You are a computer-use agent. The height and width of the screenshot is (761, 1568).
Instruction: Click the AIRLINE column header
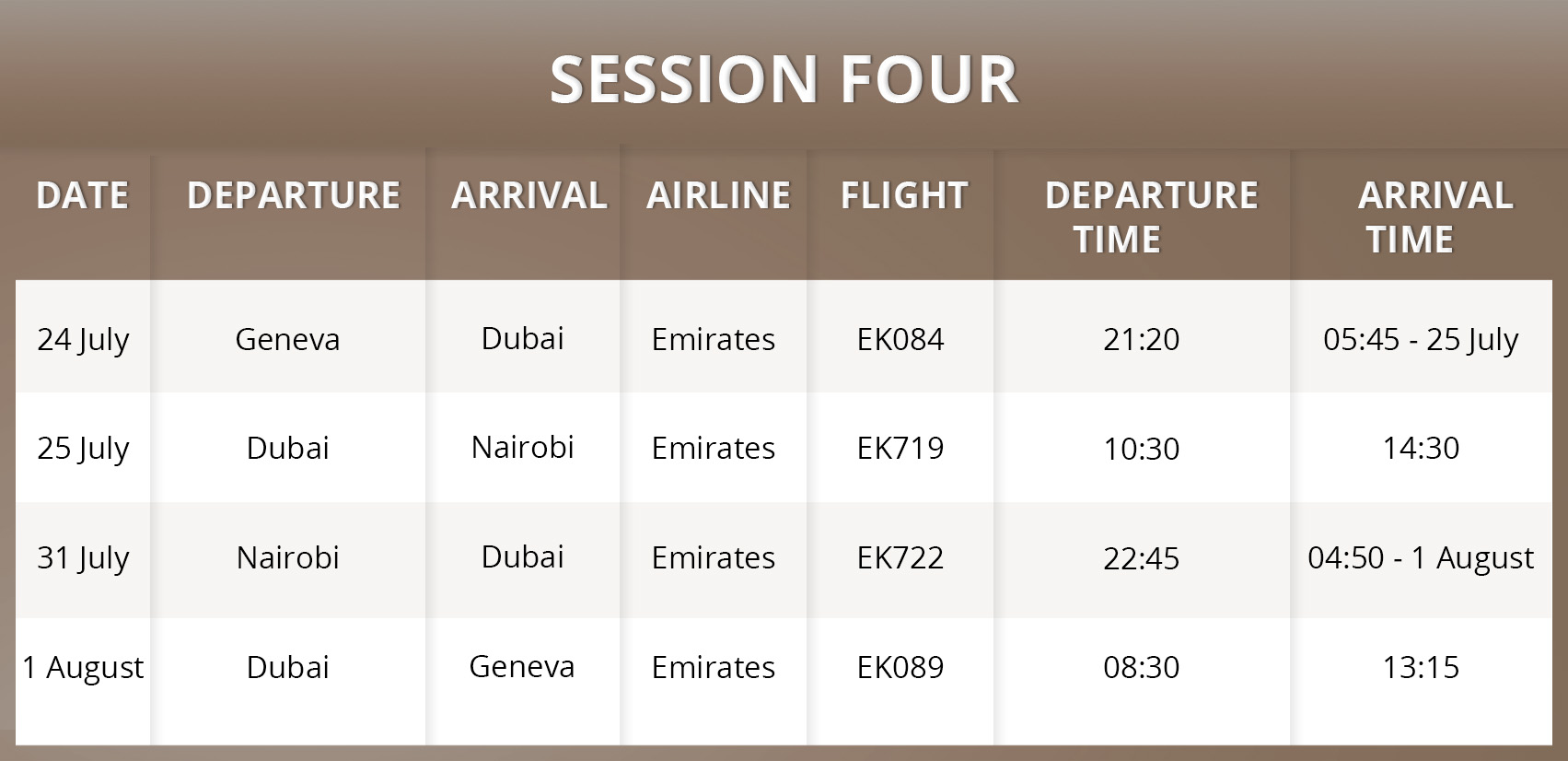coord(718,195)
